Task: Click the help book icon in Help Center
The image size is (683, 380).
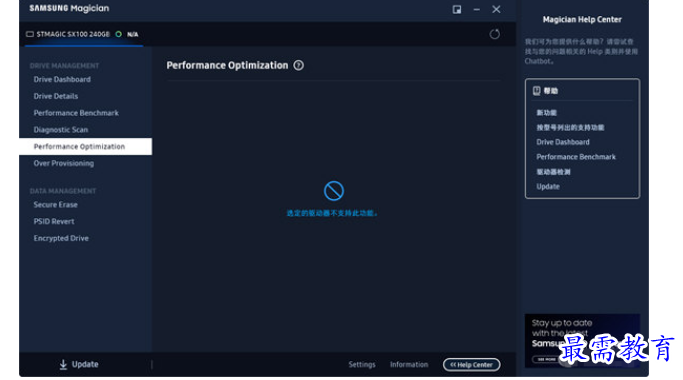Action: point(537,91)
